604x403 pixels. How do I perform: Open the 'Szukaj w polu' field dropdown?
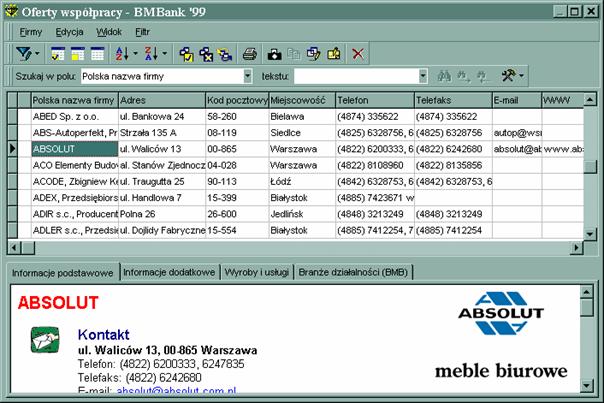247,76
